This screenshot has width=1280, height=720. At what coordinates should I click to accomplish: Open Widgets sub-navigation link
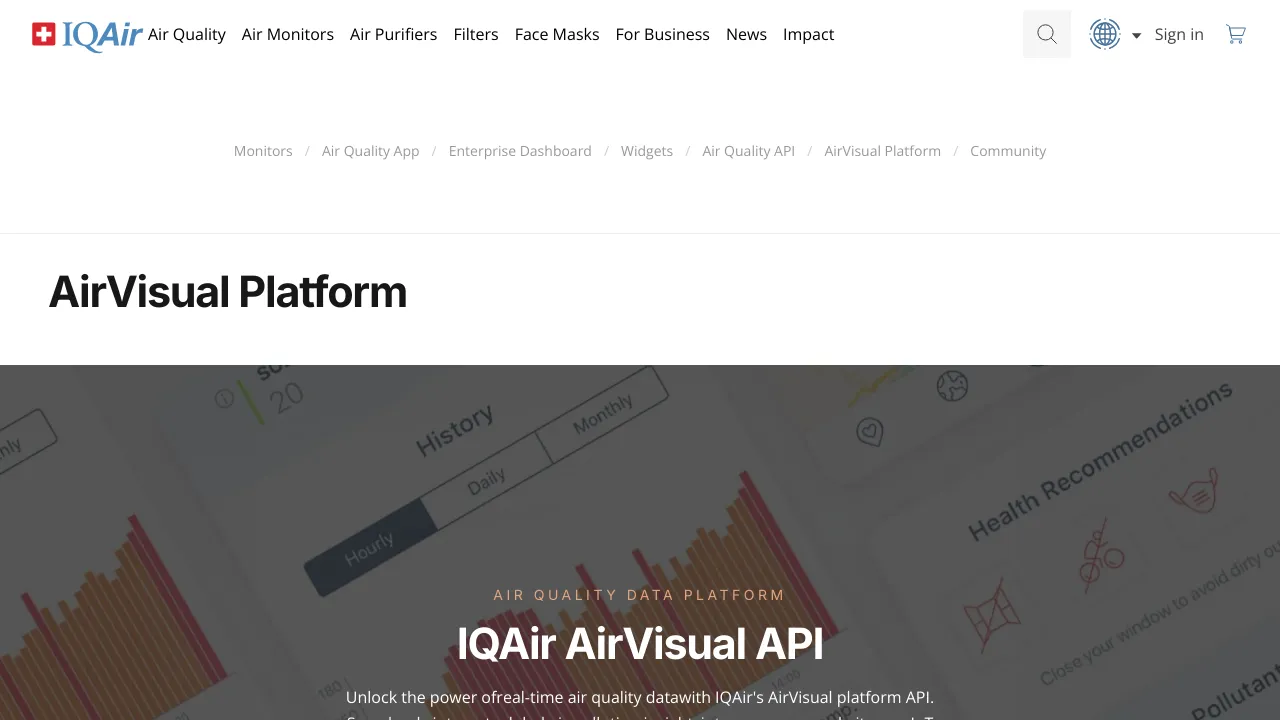(x=647, y=151)
